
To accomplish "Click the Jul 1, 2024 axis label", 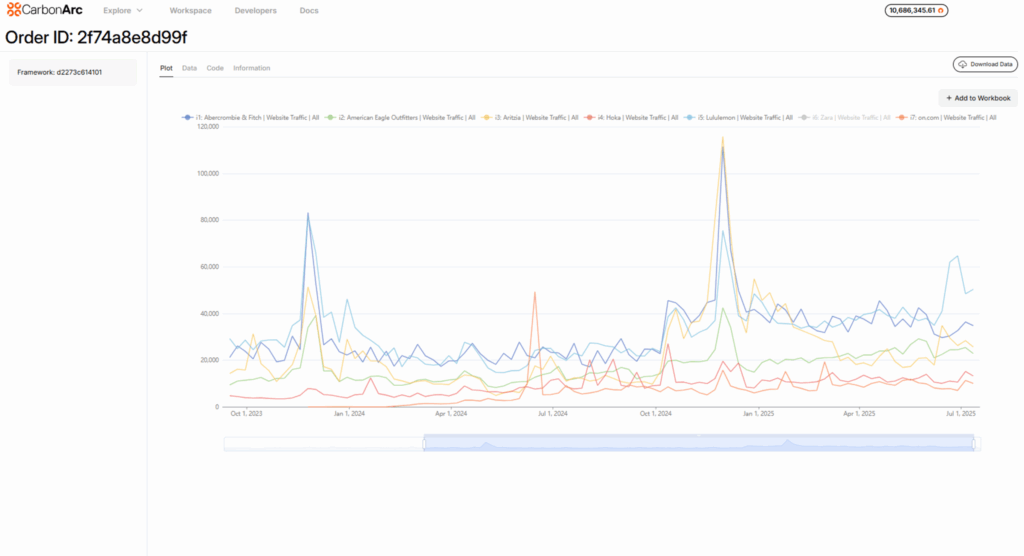I will pos(552,414).
